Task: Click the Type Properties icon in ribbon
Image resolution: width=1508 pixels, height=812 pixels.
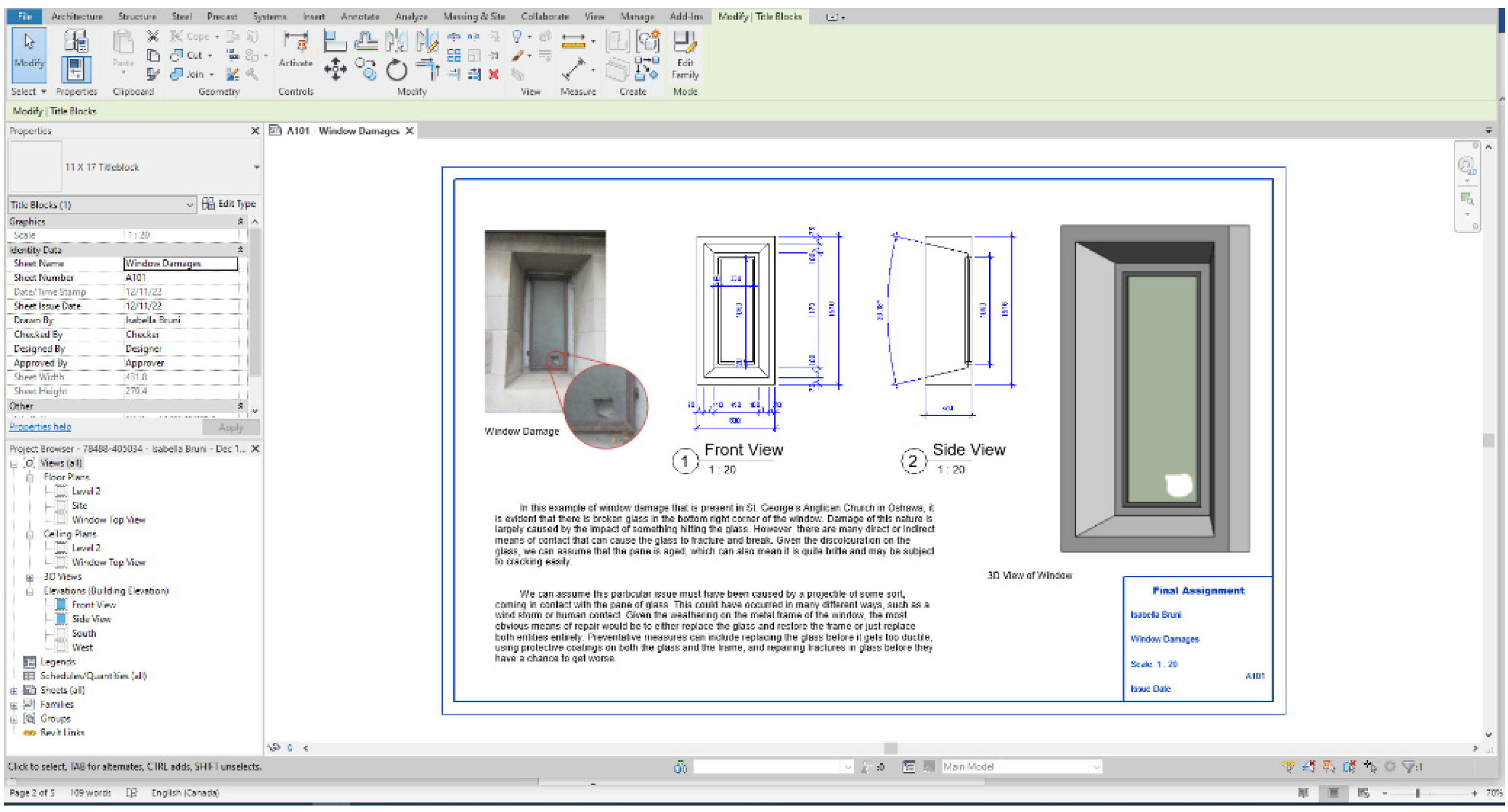Action: click(x=76, y=41)
